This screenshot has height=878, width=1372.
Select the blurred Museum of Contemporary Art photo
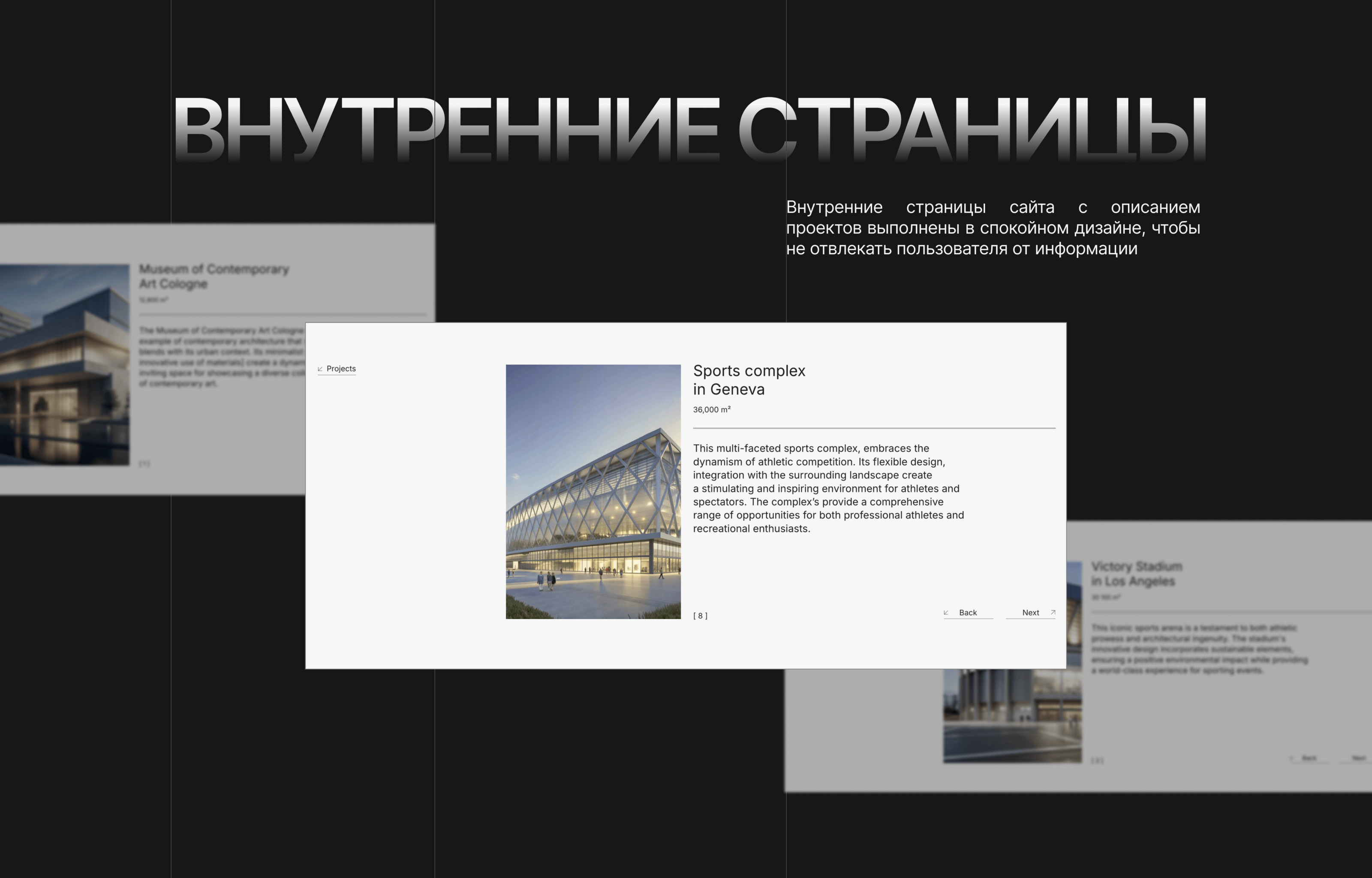[x=64, y=365]
